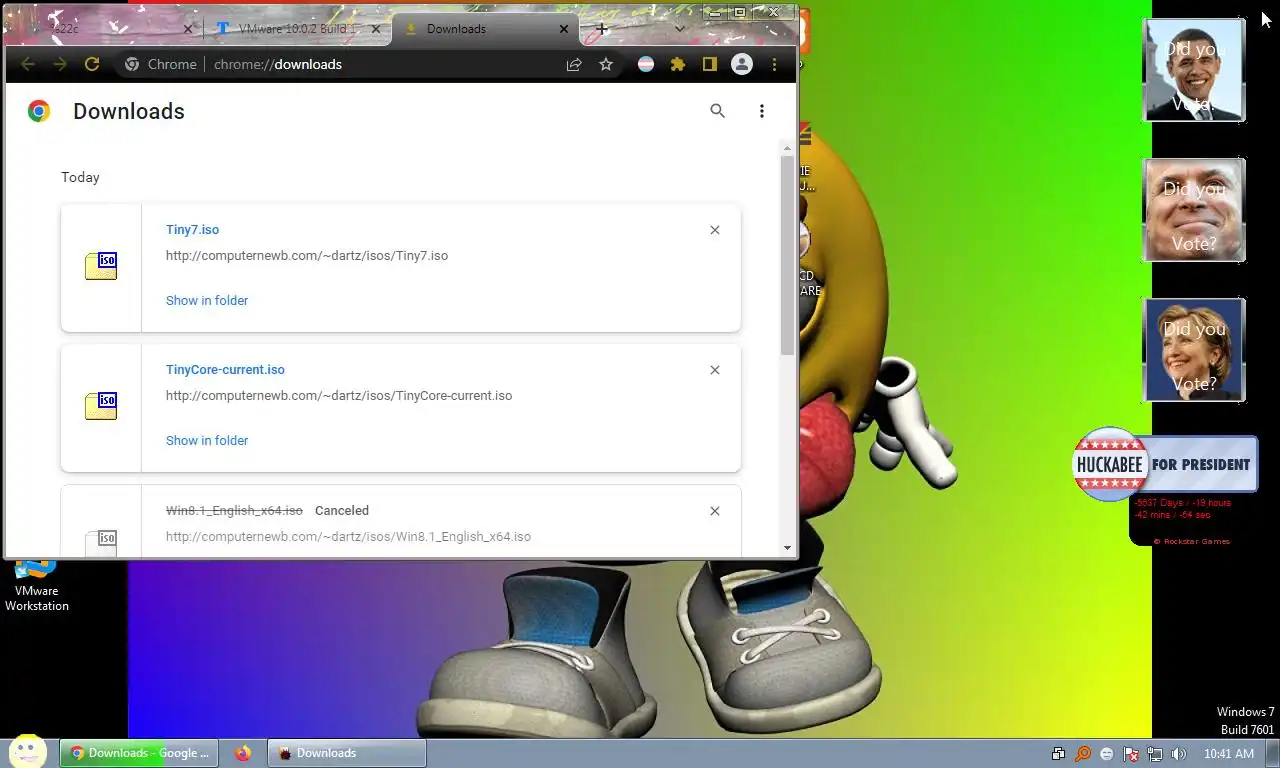This screenshot has width=1280, height=768.
Task: Click the two-screens tray icon
Action: tap(1059, 754)
